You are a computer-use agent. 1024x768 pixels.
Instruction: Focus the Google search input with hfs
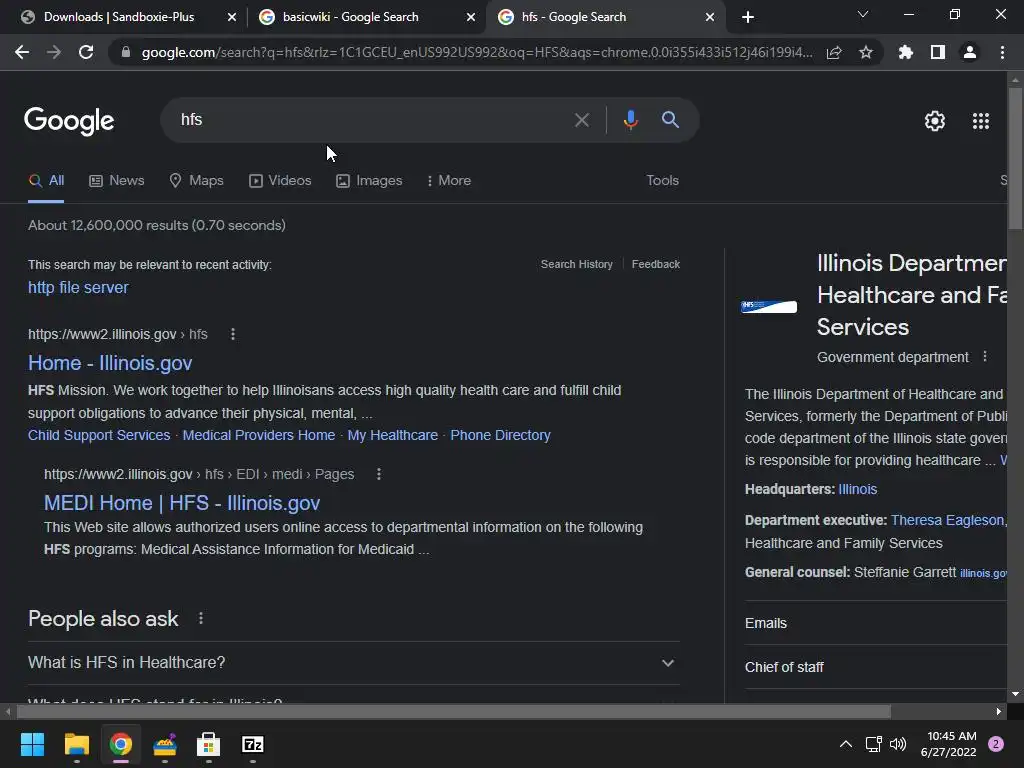click(x=372, y=120)
